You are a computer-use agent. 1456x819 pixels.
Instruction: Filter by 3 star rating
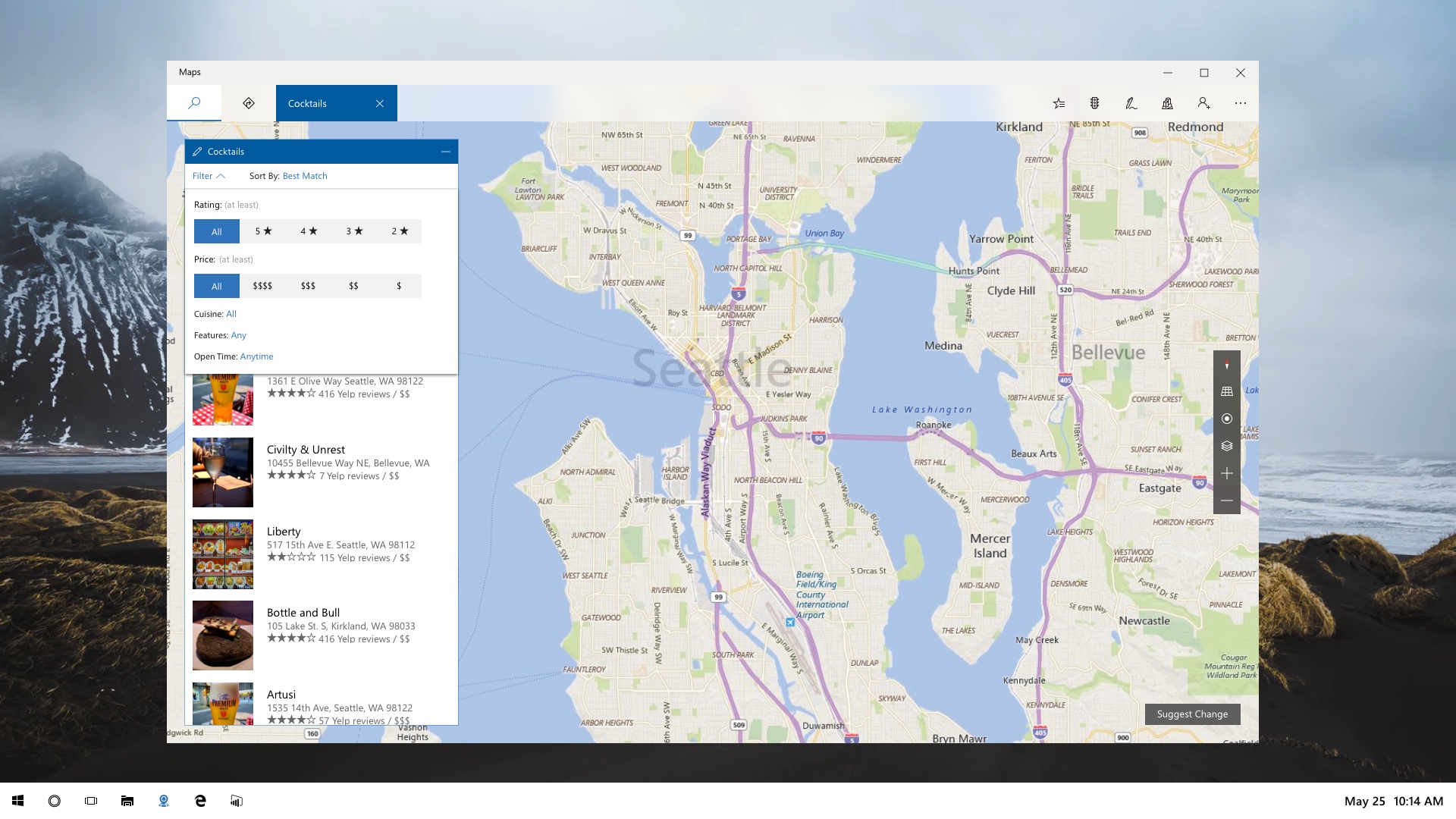pyautogui.click(x=353, y=231)
